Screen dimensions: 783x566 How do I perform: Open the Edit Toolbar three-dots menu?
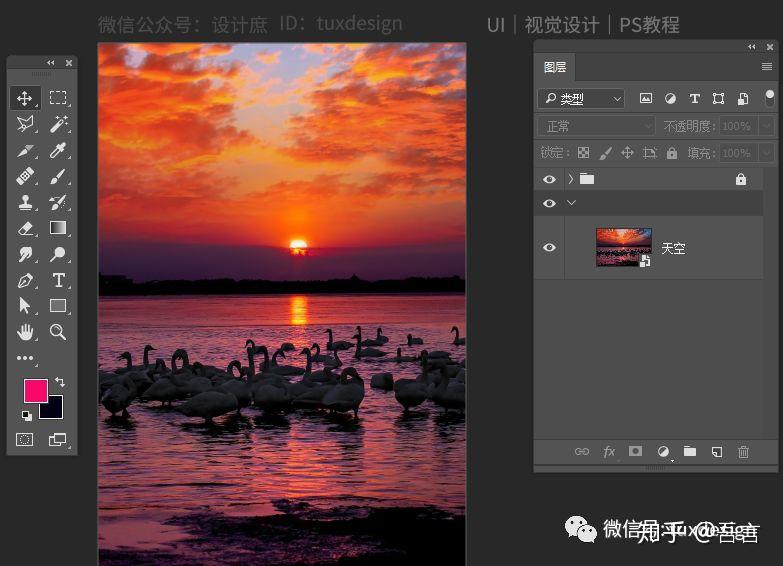pyautogui.click(x=25, y=358)
